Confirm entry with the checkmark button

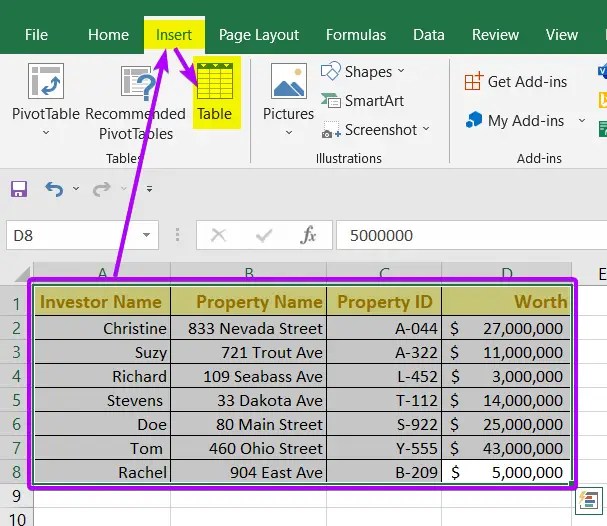point(264,235)
